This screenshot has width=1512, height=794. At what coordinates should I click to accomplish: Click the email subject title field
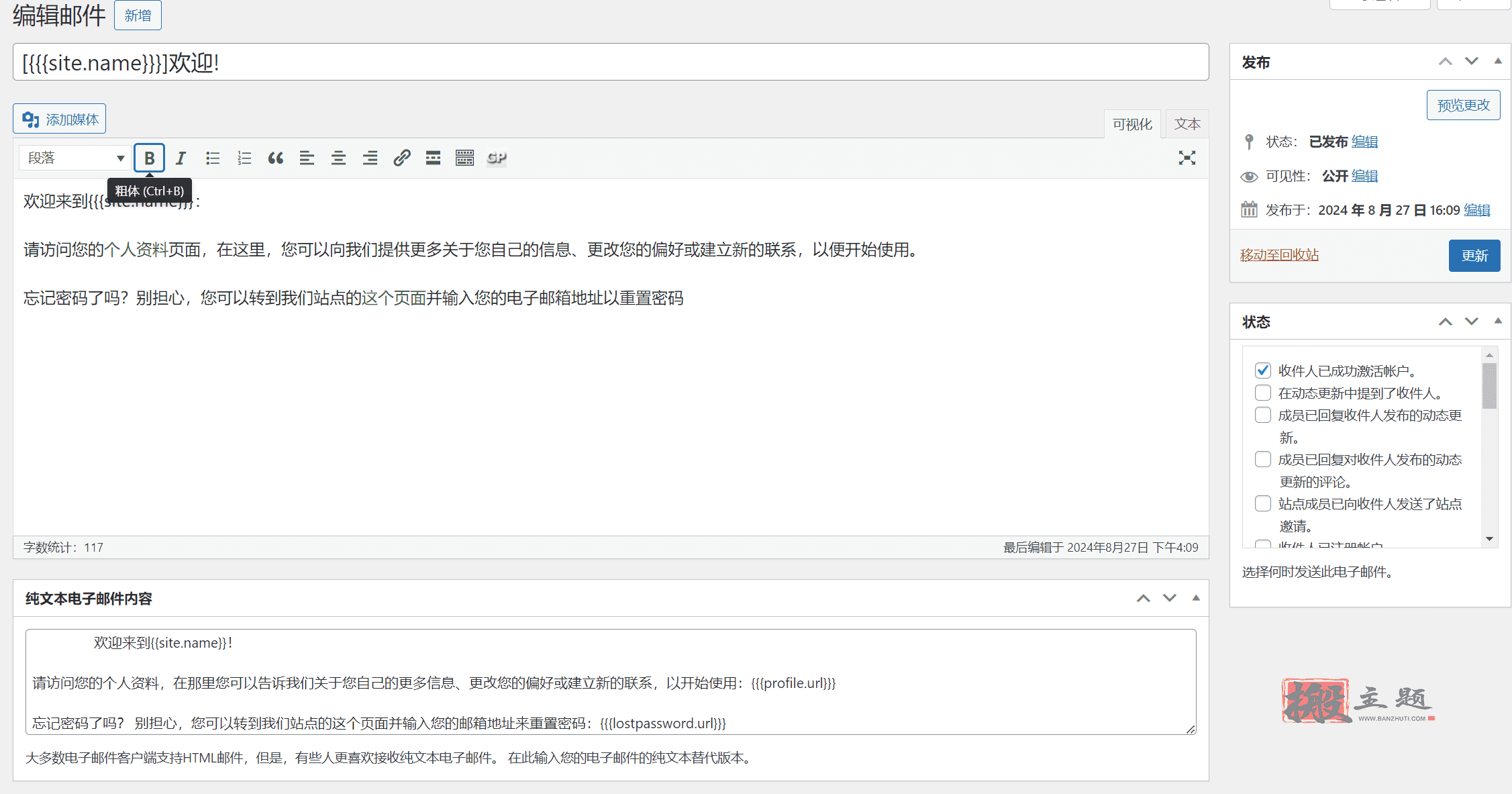click(611, 62)
